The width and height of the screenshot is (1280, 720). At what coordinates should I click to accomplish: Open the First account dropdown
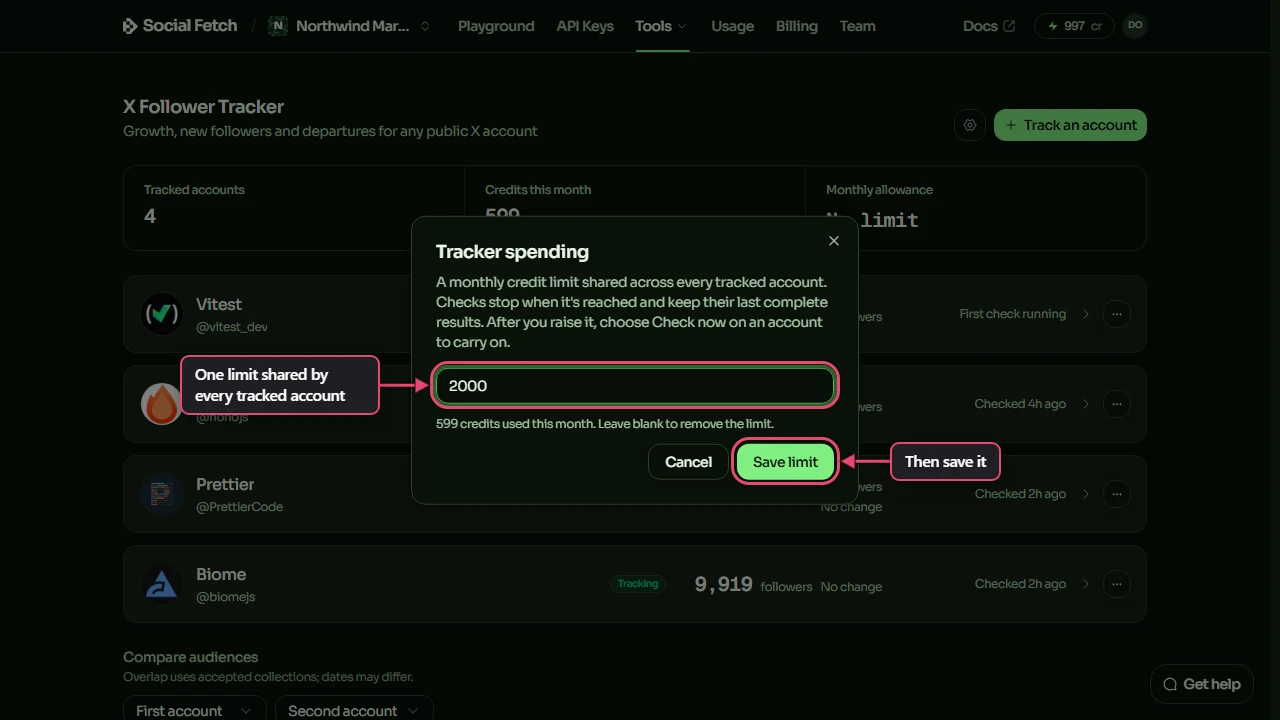point(195,710)
